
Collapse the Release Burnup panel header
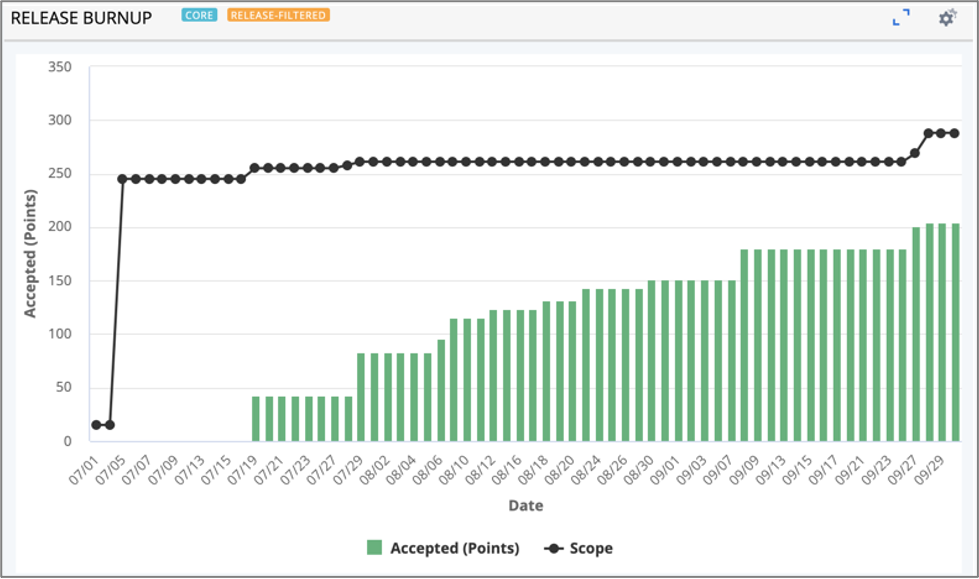click(83, 18)
